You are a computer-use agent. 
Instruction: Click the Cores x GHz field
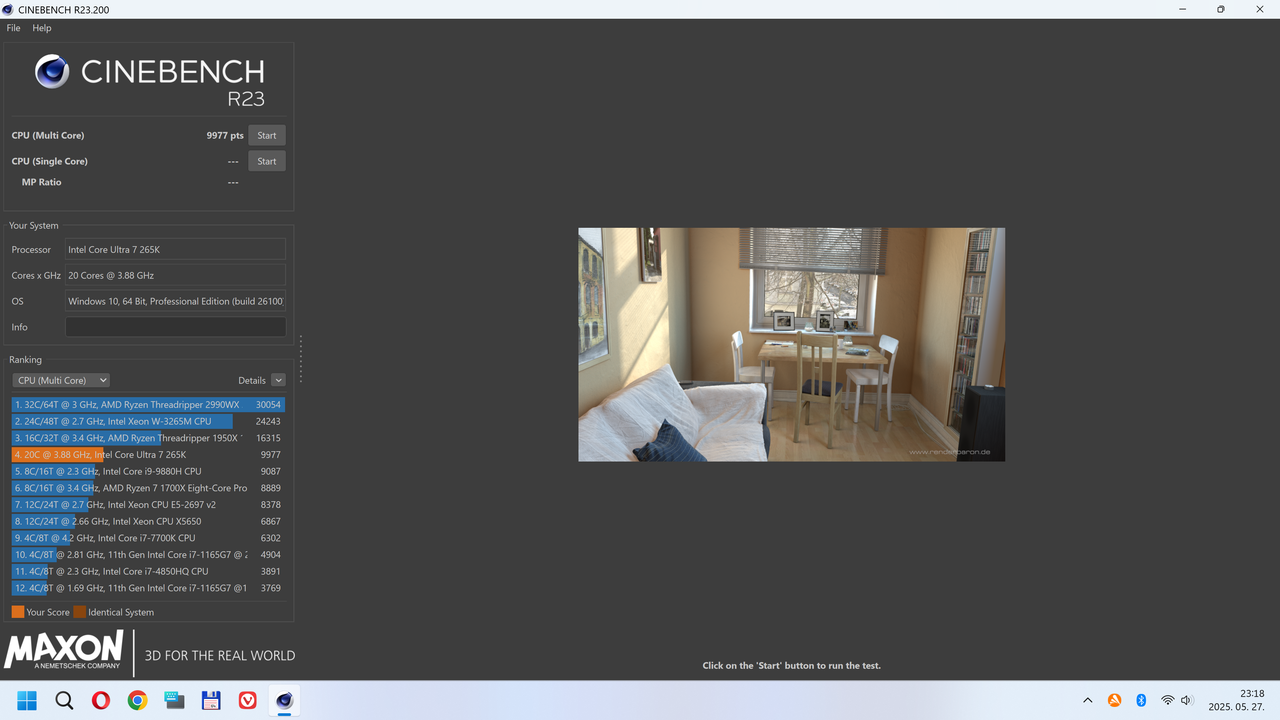click(x=176, y=275)
